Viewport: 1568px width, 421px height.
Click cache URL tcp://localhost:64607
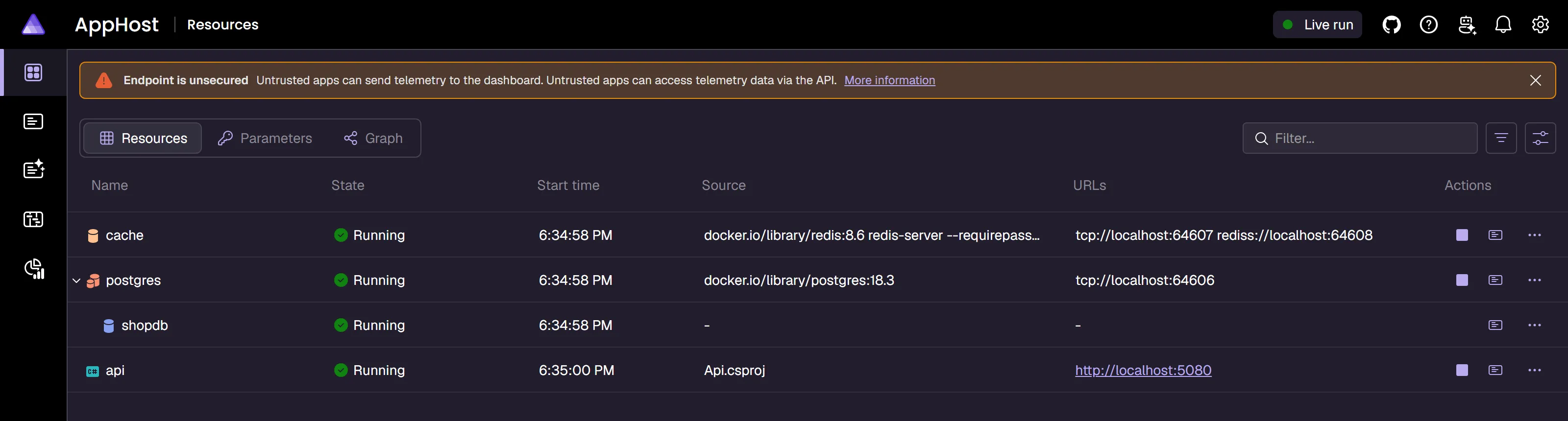pyautogui.click(x=1144, y=235)
